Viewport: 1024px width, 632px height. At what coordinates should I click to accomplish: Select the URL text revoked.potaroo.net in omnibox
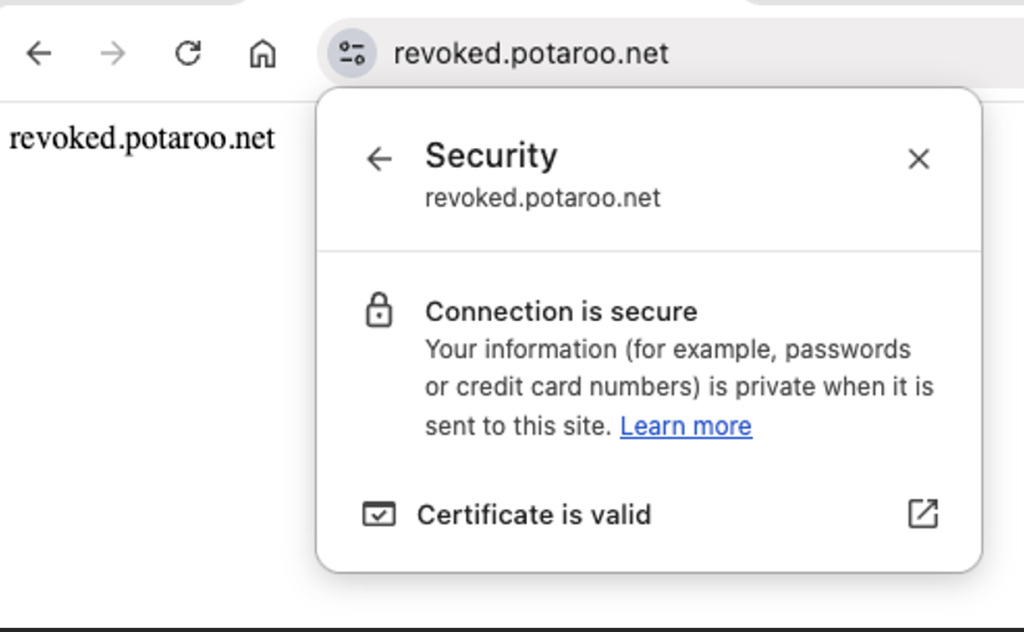pos(530,54)
